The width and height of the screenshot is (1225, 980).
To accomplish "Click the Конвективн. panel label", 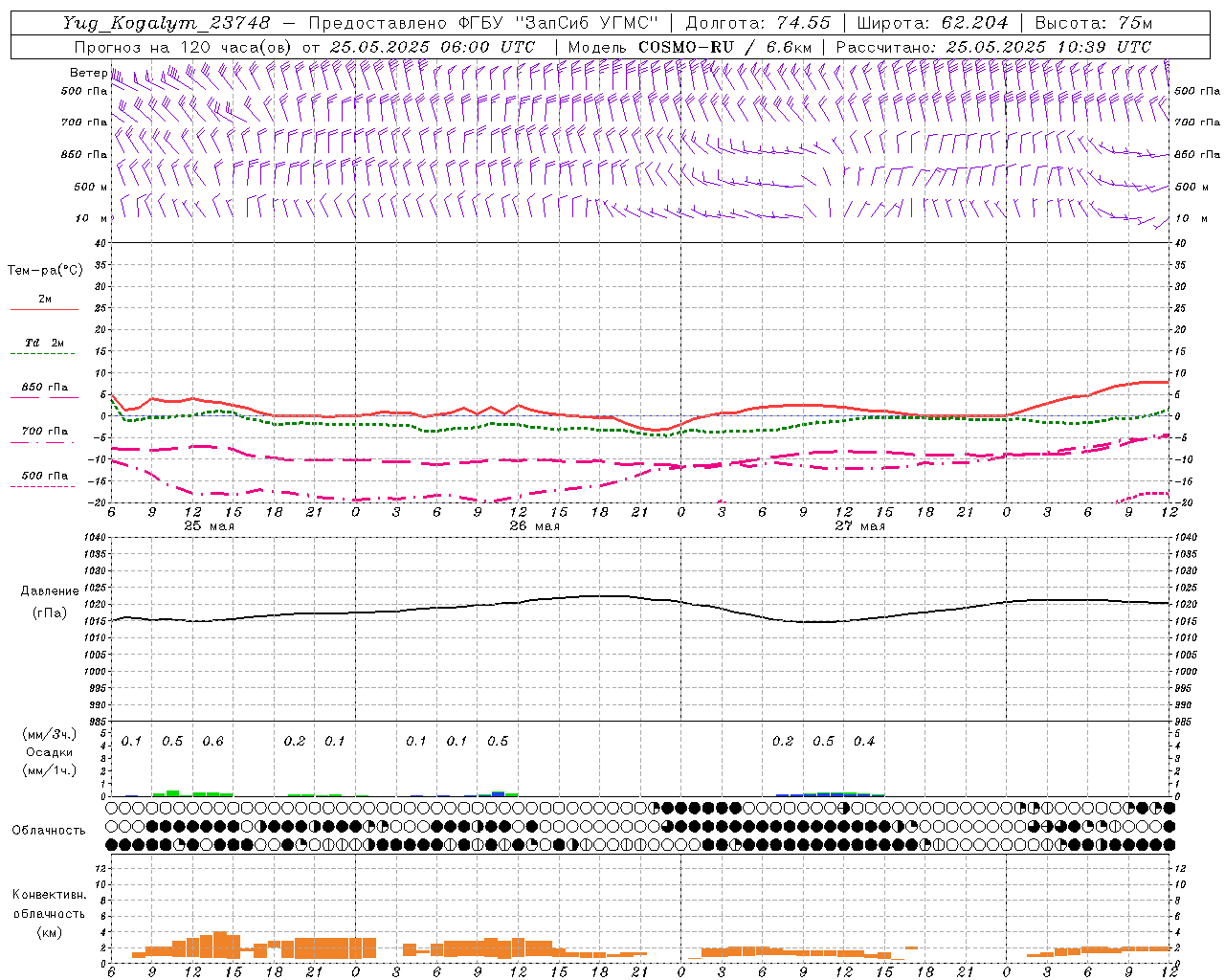I will pos(49,895).
